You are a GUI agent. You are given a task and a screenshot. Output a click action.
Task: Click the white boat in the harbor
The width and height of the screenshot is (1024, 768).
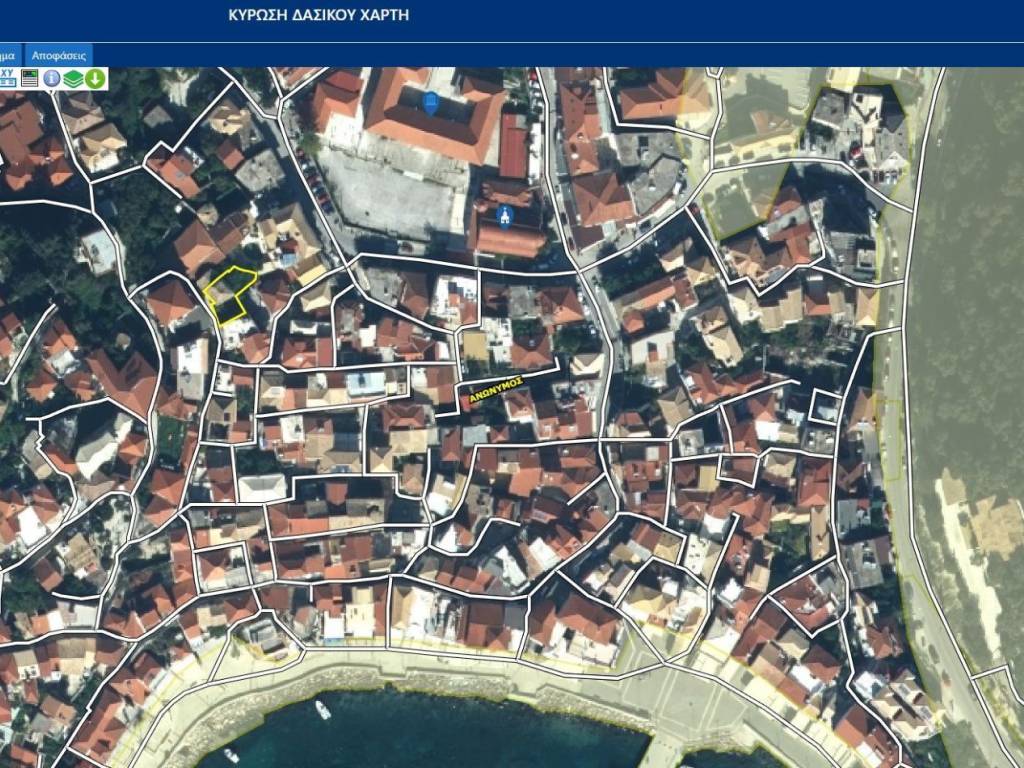[323, 709]
